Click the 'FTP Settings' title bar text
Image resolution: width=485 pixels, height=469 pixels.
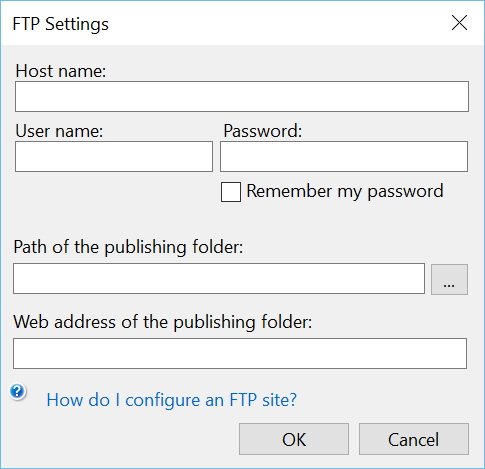click(61, 24)
